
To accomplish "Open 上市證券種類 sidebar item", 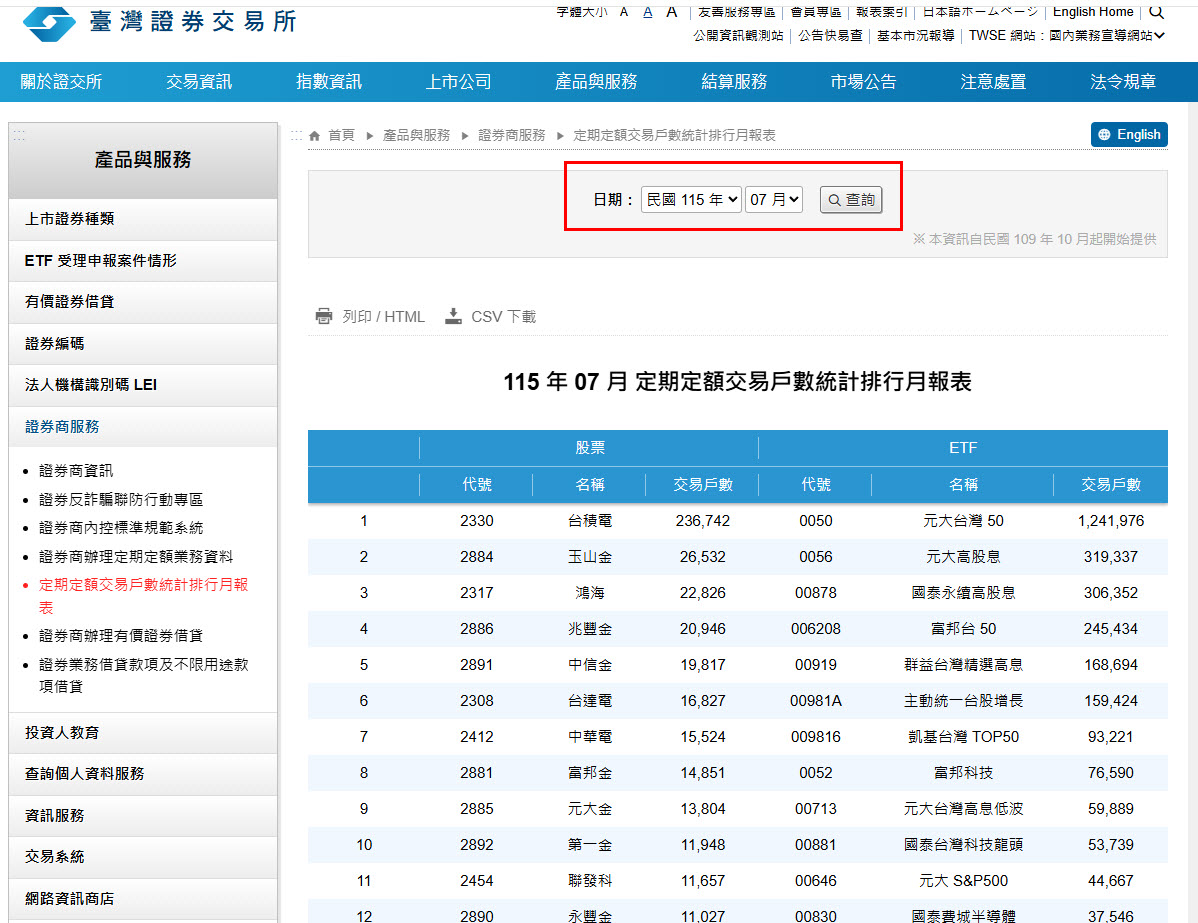I will click(x=143, y=219).
